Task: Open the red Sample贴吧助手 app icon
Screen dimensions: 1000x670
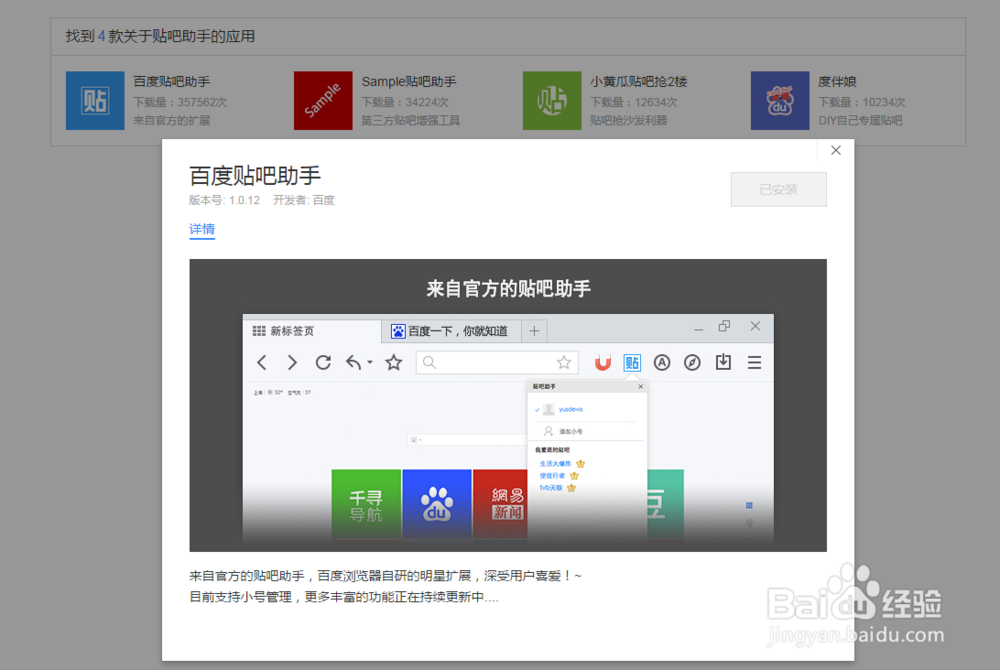Action: (x=323, y=101)
